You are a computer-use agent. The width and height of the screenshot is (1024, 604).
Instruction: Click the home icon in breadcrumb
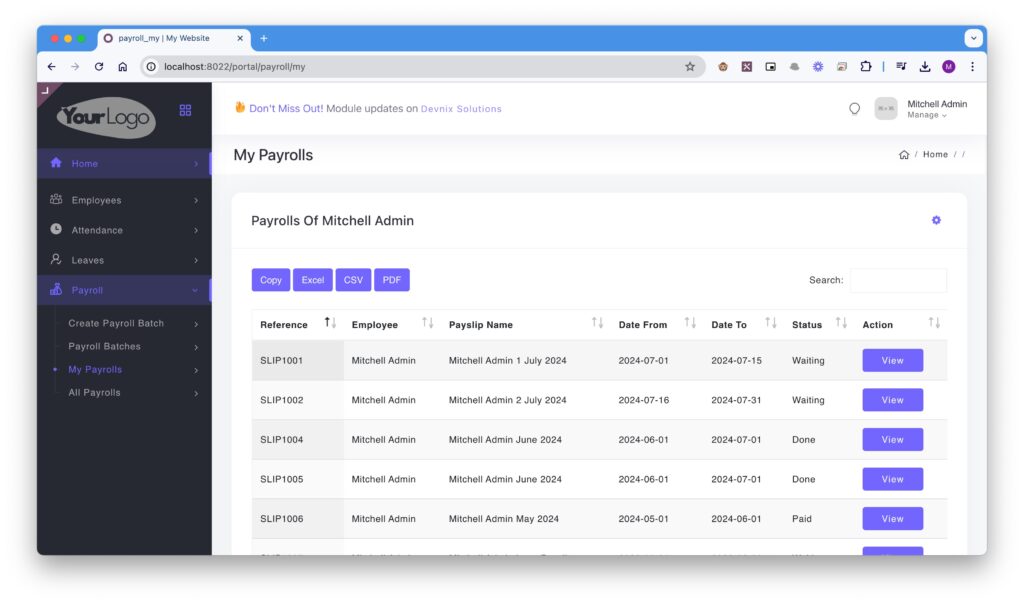904,155
